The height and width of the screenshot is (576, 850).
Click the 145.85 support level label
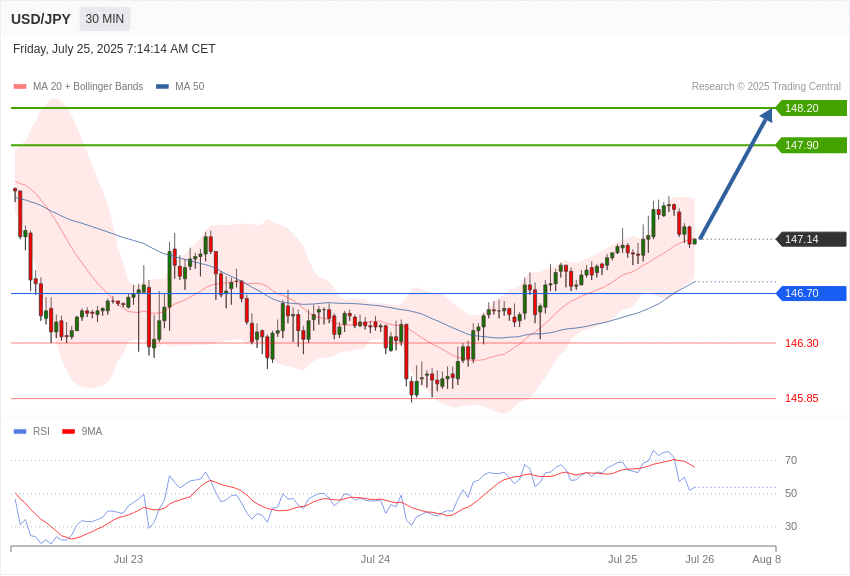click(x=802, y=398)
